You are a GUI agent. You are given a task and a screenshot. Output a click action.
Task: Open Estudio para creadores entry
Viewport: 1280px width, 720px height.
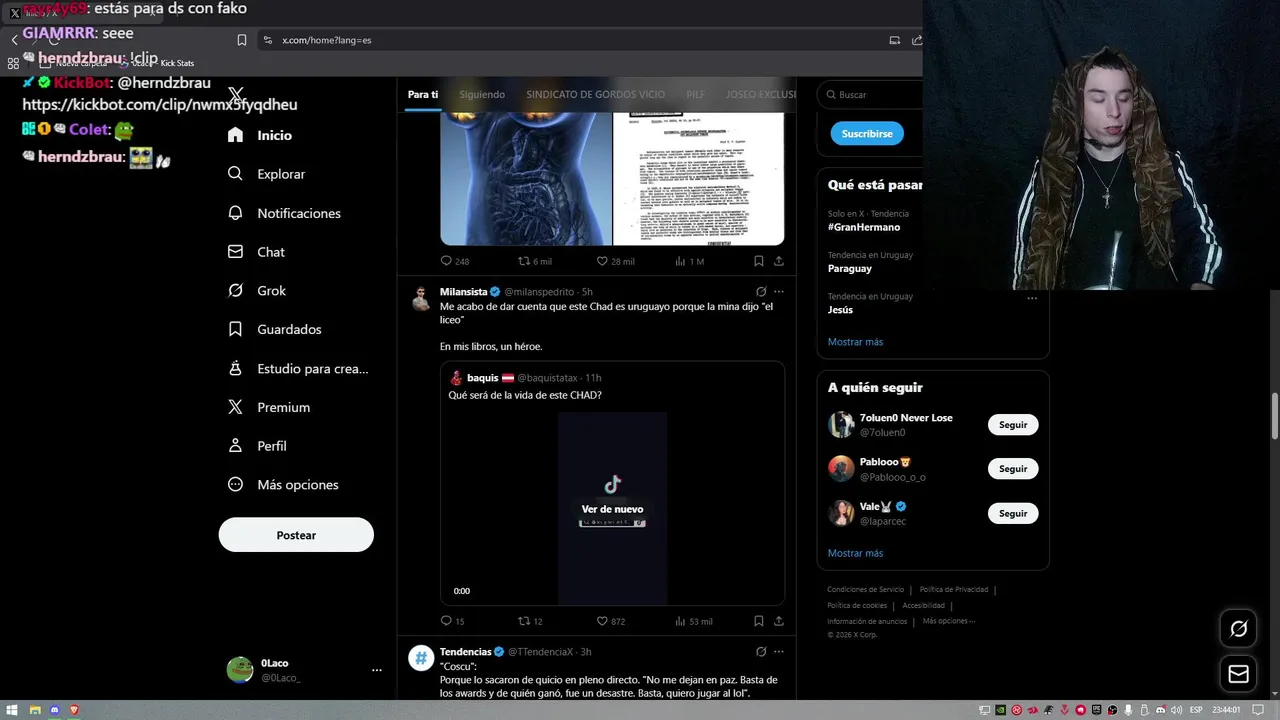coord(298,369)
